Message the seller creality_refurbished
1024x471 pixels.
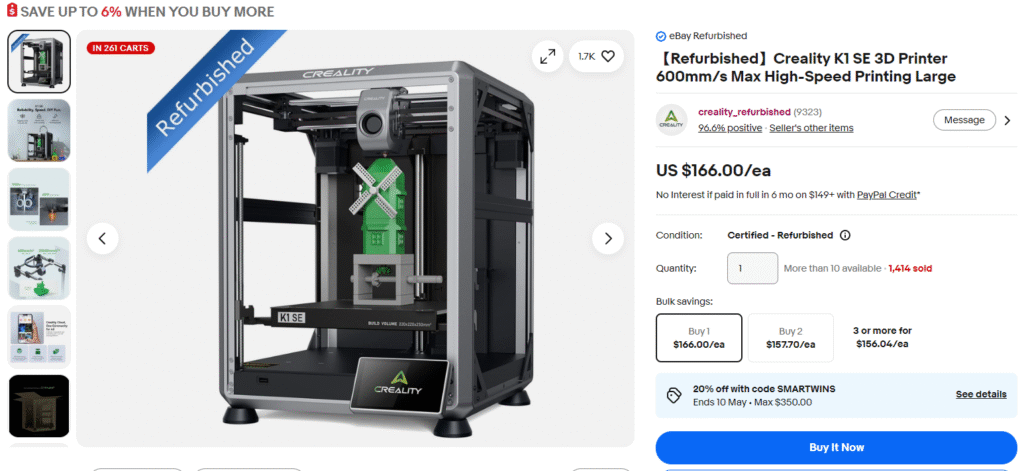pyautogui.click(x=964, y=120)
